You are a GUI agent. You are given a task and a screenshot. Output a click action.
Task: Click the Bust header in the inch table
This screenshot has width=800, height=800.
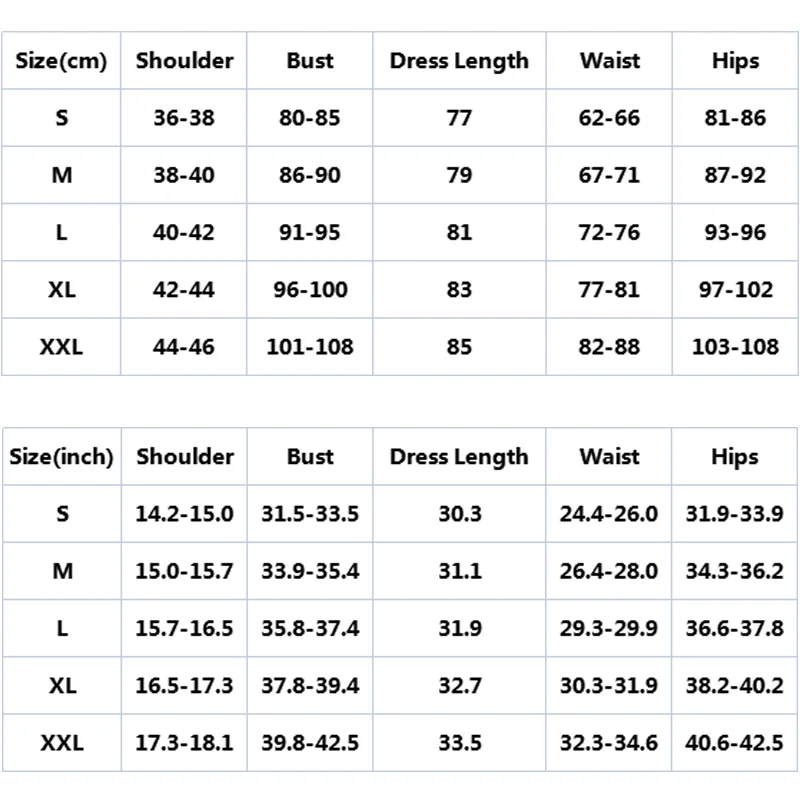coord(310,457)
